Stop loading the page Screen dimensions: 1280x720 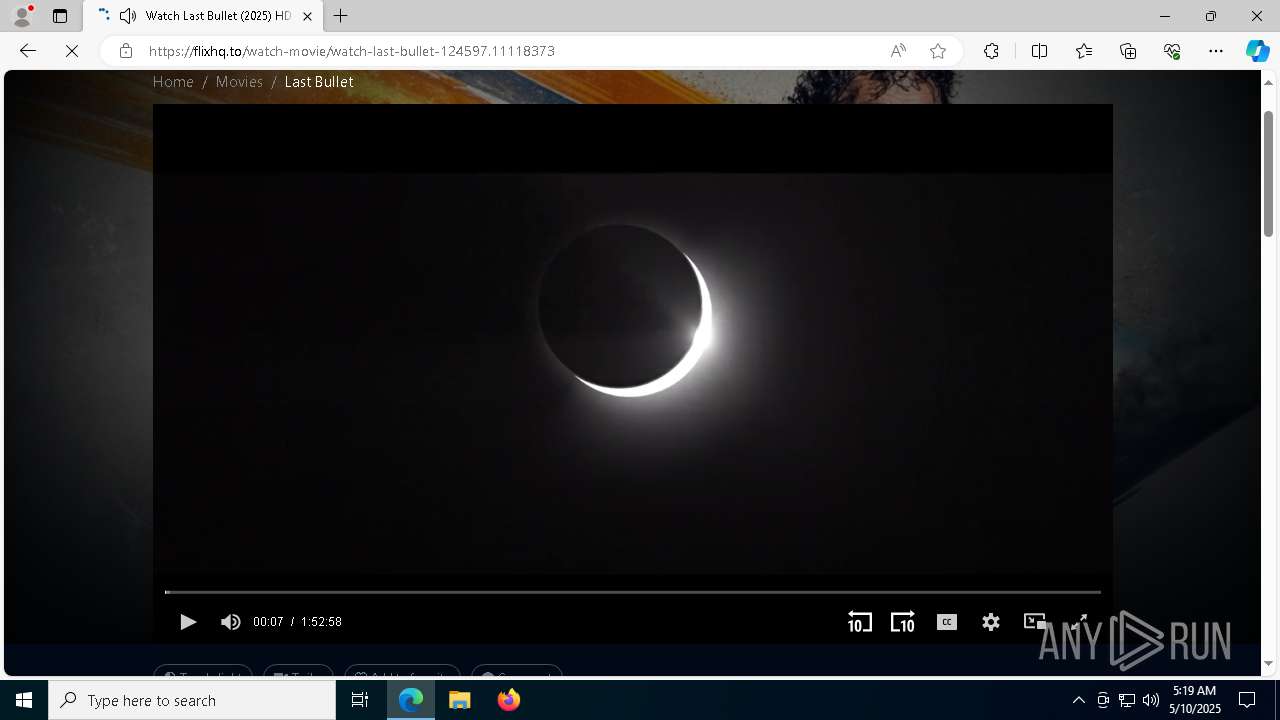(72, 51)
